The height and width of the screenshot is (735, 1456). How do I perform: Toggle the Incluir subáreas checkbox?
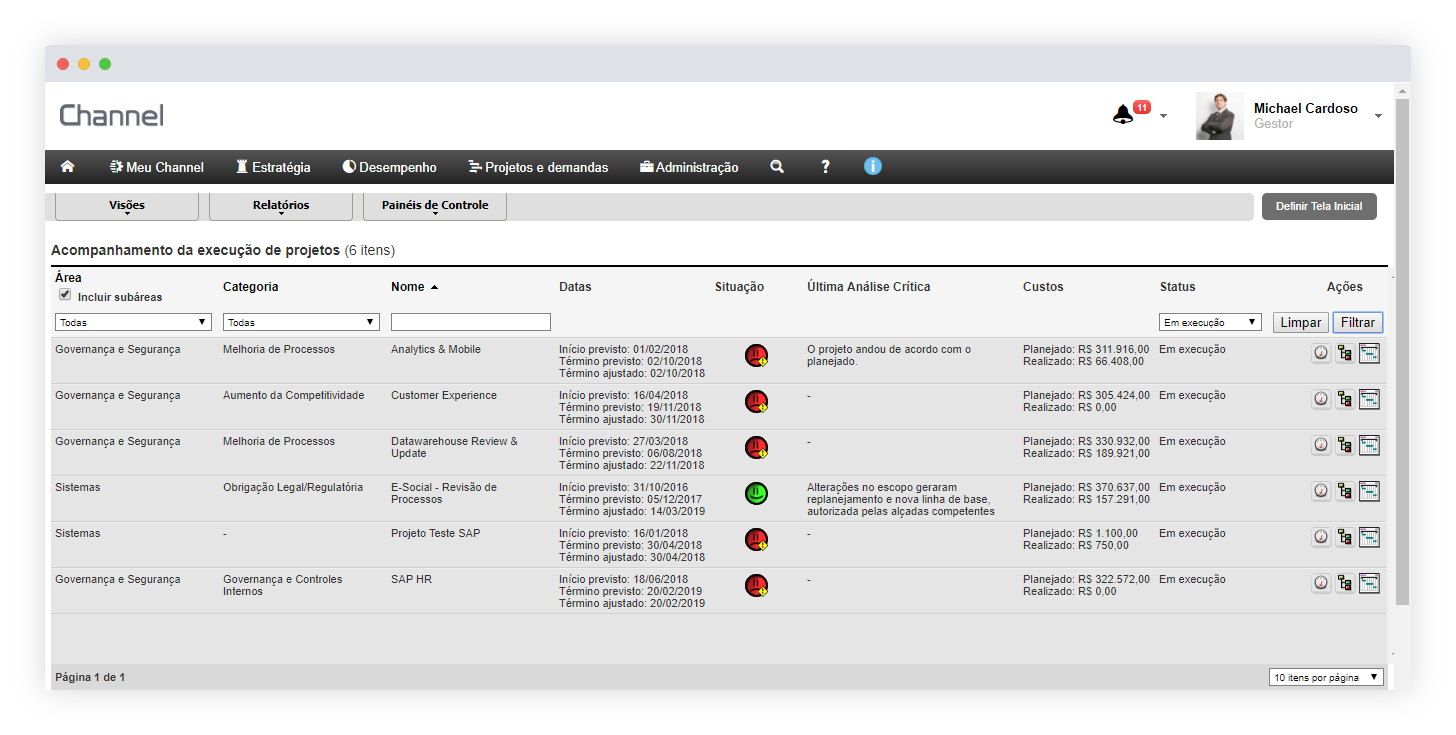pyautogui.click(x=65, y=295)
